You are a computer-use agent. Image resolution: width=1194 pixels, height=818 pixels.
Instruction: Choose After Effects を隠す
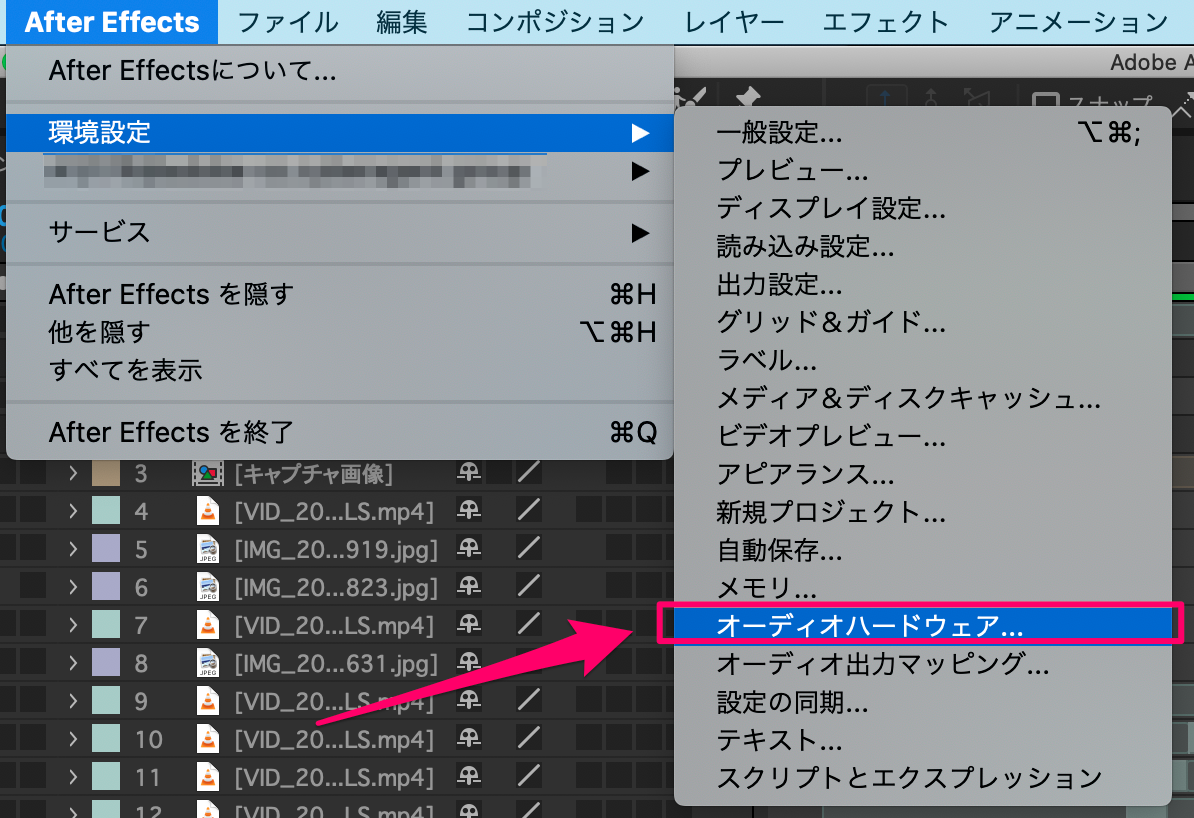click(340, 294)
